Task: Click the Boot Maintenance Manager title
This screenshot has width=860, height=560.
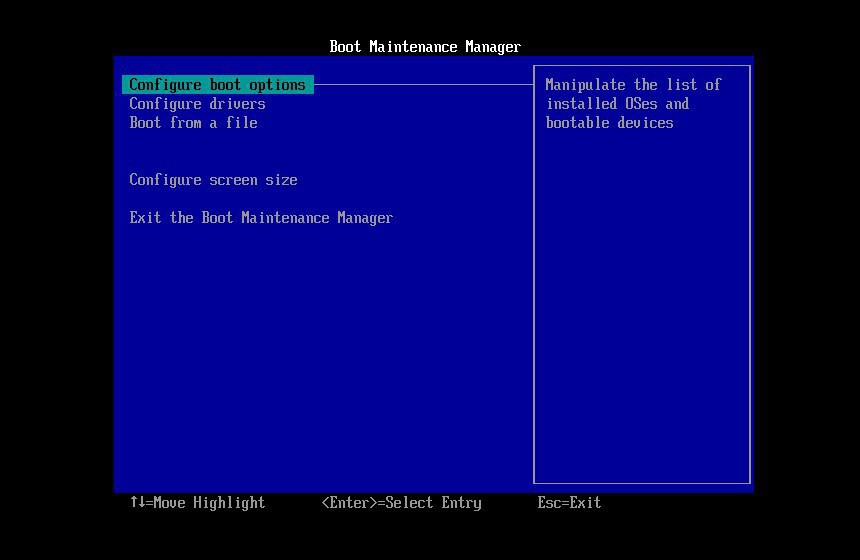Action: [425, 47]
